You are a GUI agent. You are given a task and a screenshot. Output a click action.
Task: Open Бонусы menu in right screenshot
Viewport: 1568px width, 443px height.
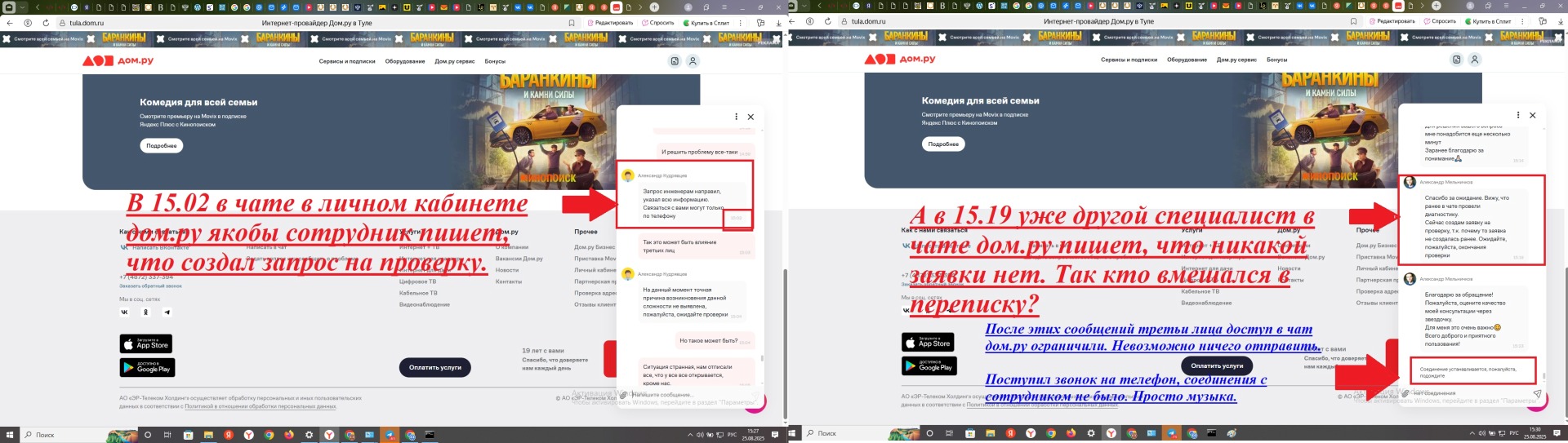(x=1277, y=60)
